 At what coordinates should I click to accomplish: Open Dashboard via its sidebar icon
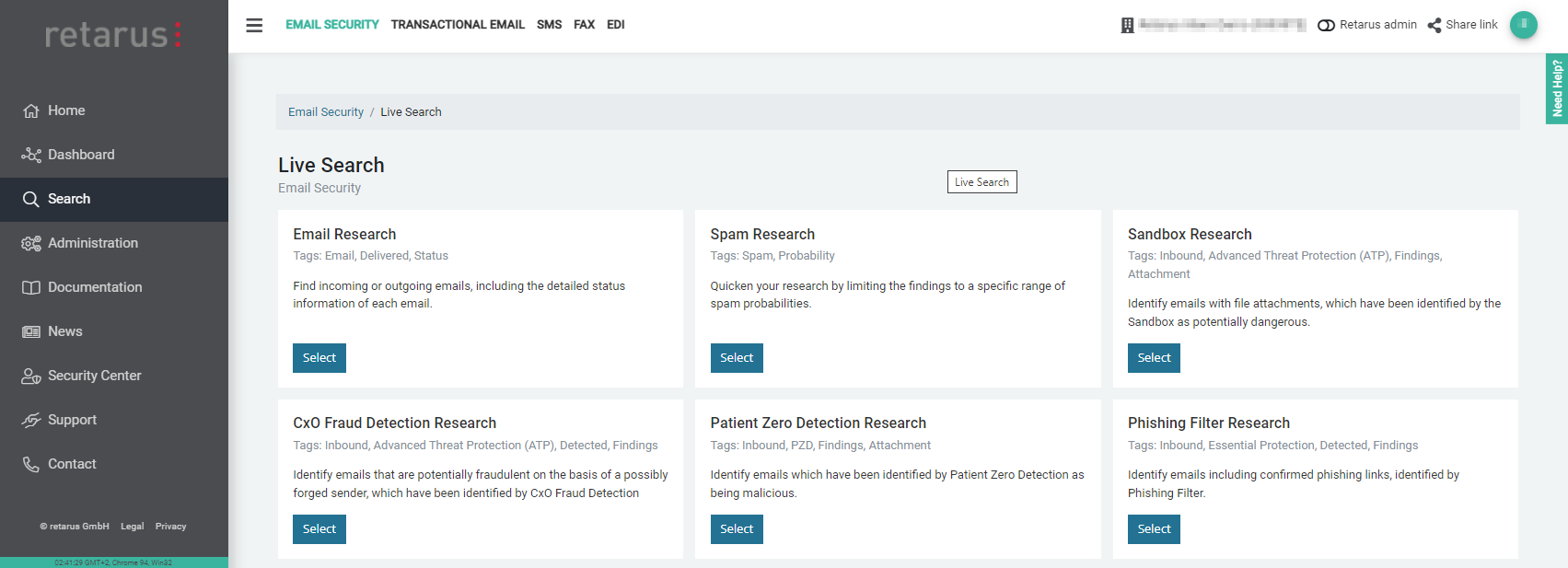pyautogui.click(x=31, y=155)
